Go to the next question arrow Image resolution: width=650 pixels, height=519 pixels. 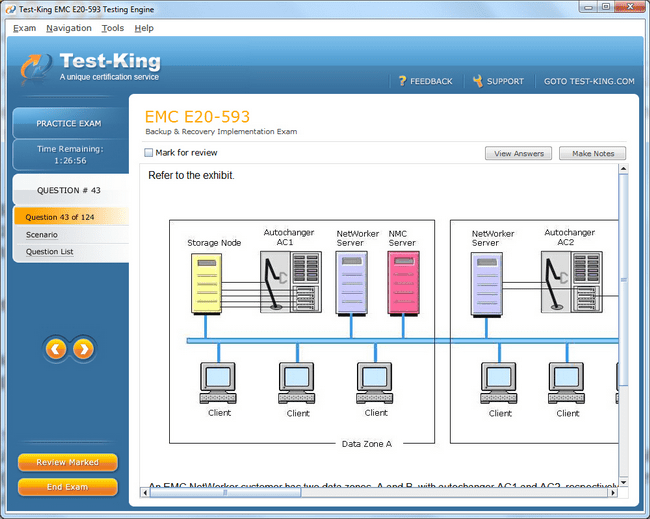83,349
